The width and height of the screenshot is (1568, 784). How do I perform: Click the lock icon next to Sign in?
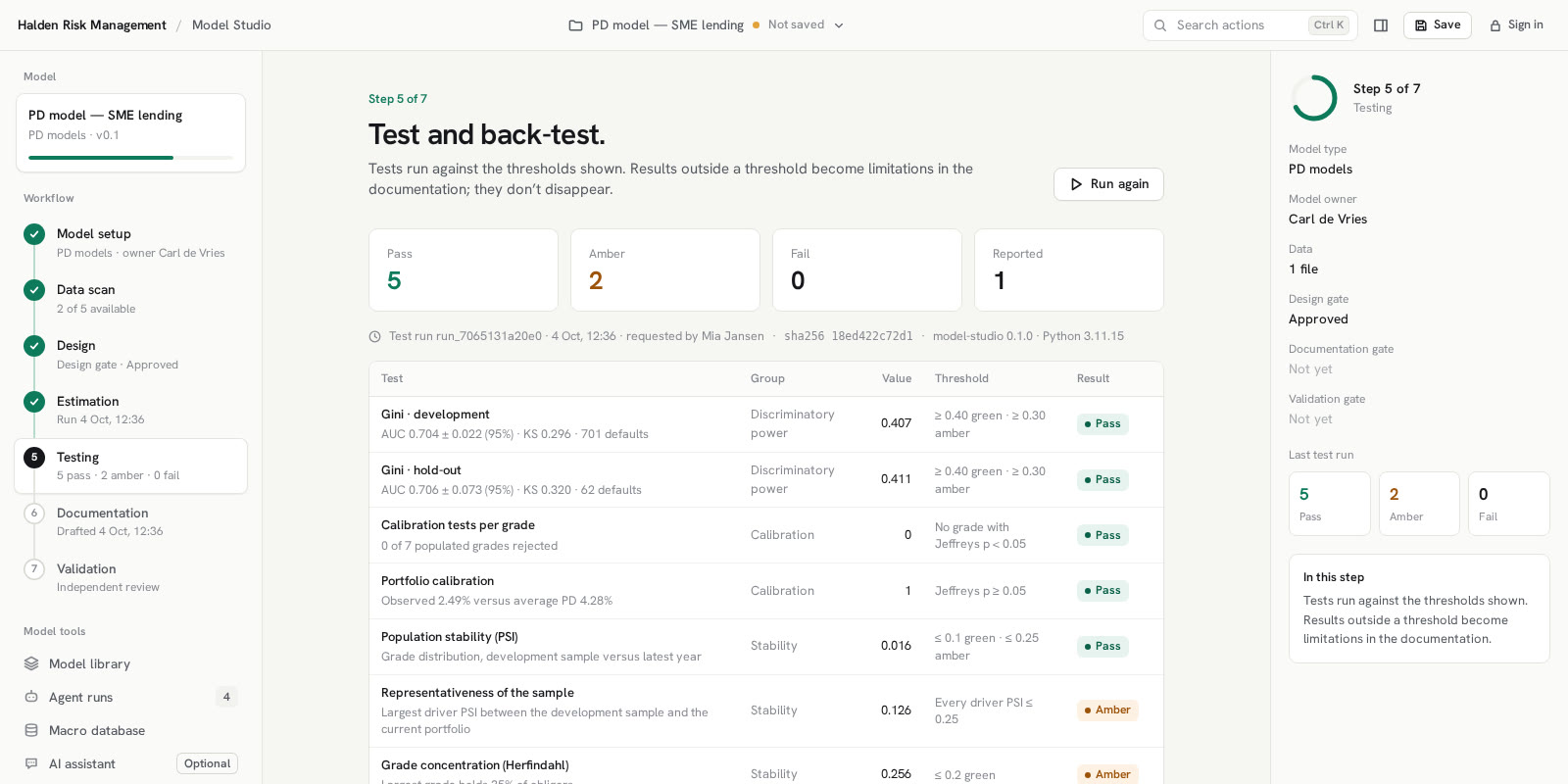[1495, 25]
